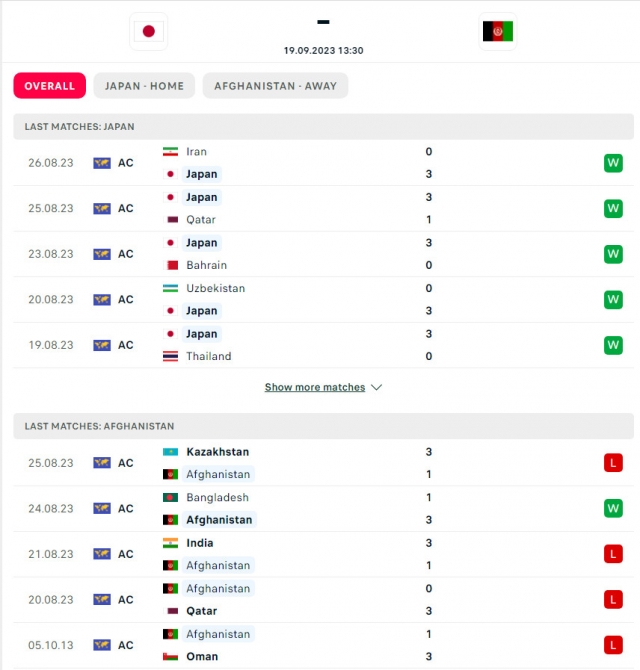Click the India flag icon
Image resolution: width=640 pixels, height=670 pixels.
pos(170,543)
